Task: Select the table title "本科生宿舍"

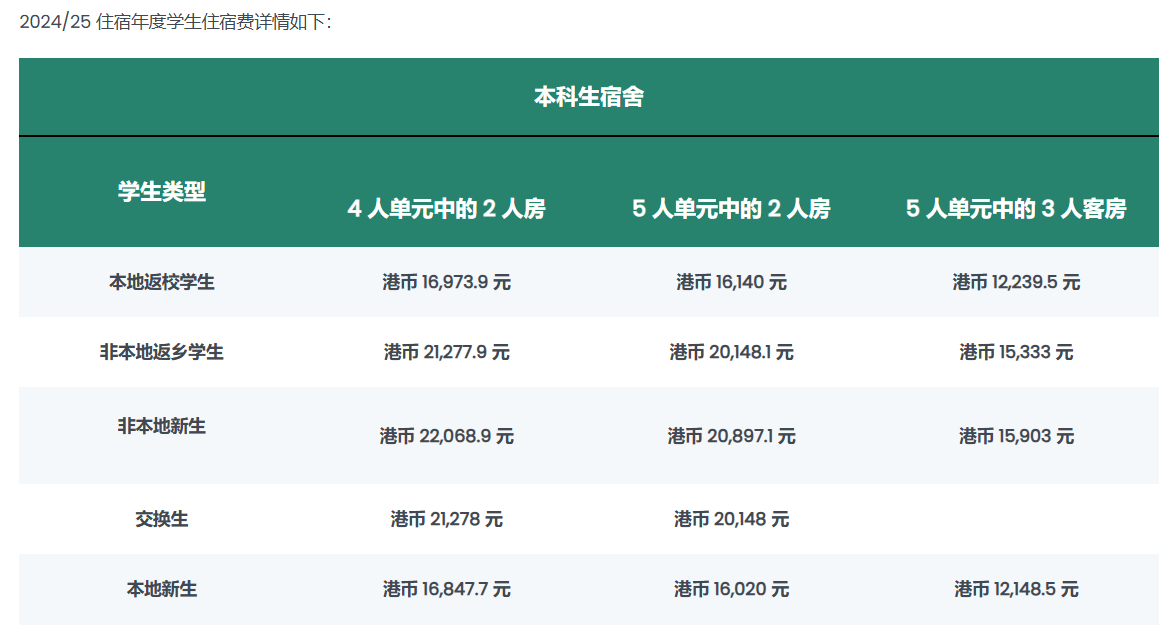Action: [x=588, y=97]
